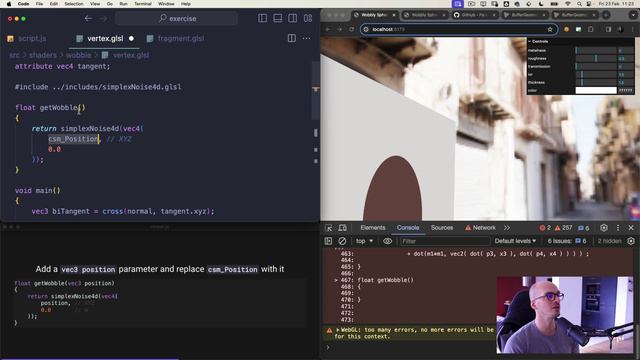Open browser side panel icon
Screen dimensions: 640x360
coord(609,29)
